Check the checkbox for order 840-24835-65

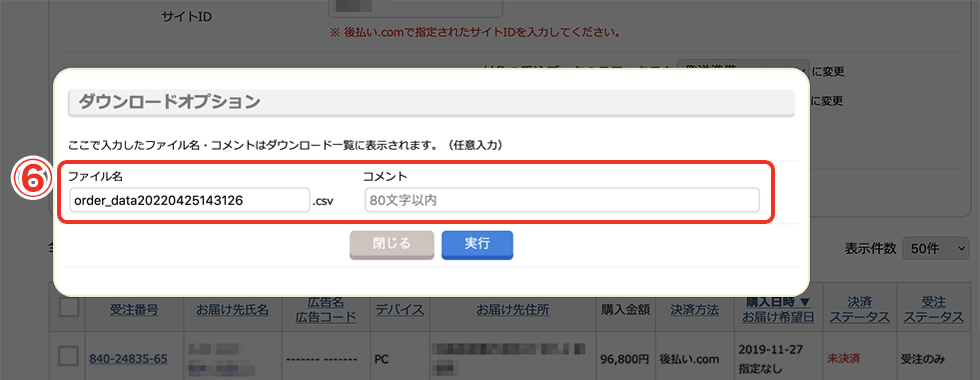[68, 356]
